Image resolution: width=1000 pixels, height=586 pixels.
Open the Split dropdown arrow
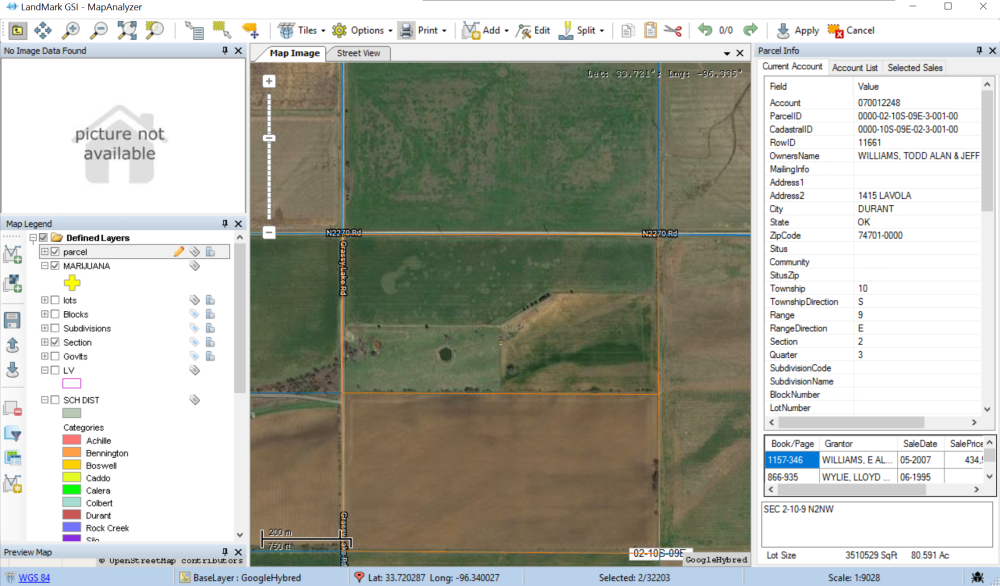(x=601, y=30)
